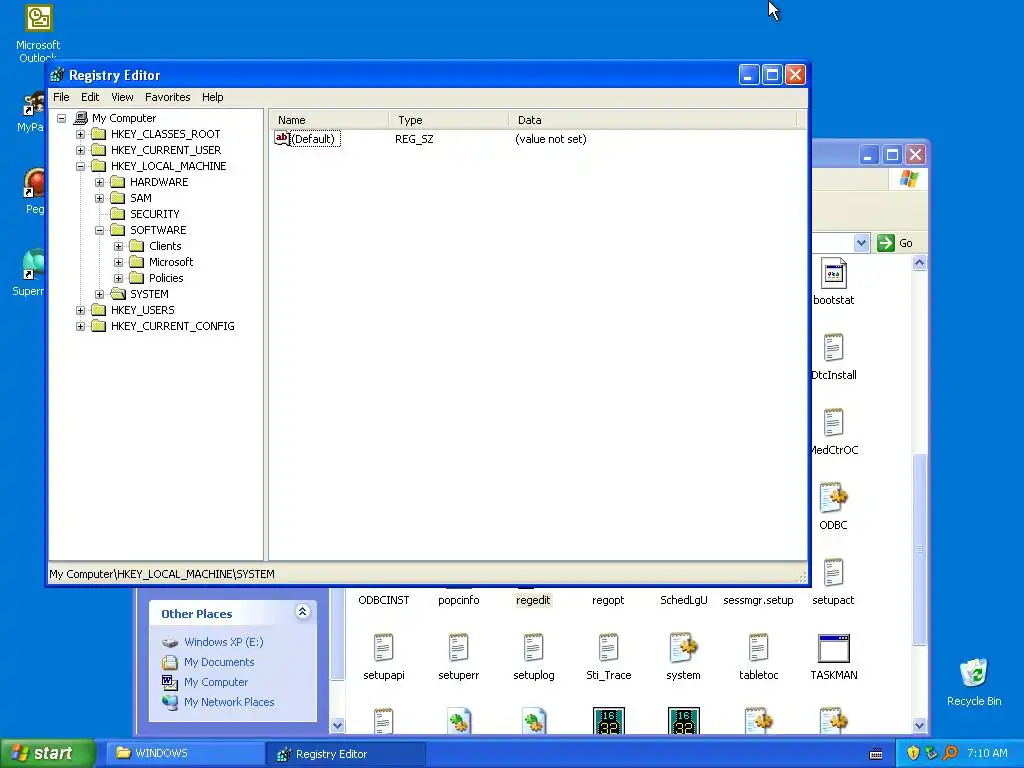Open the address bar dropdown in WINDOWS window
The width and height of the screenshot is (1024, 768).
(x=861, y=243)
